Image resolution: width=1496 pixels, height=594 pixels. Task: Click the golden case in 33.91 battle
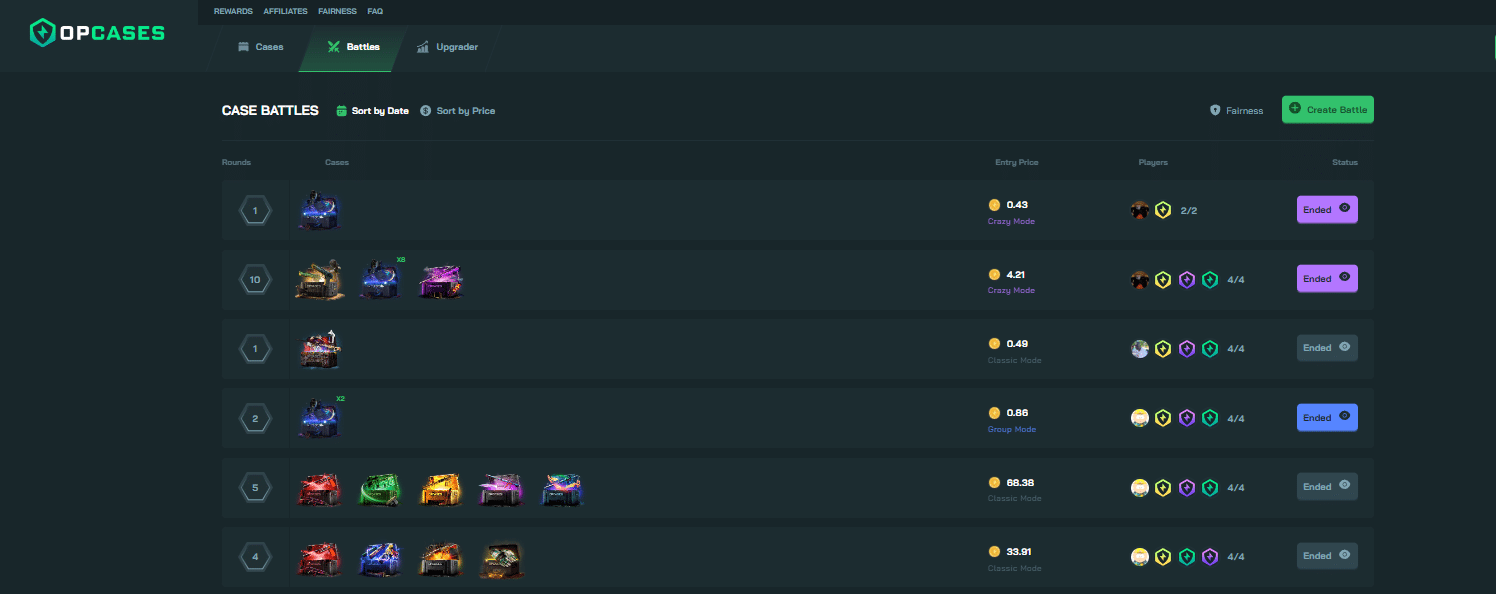click(501, 558)
